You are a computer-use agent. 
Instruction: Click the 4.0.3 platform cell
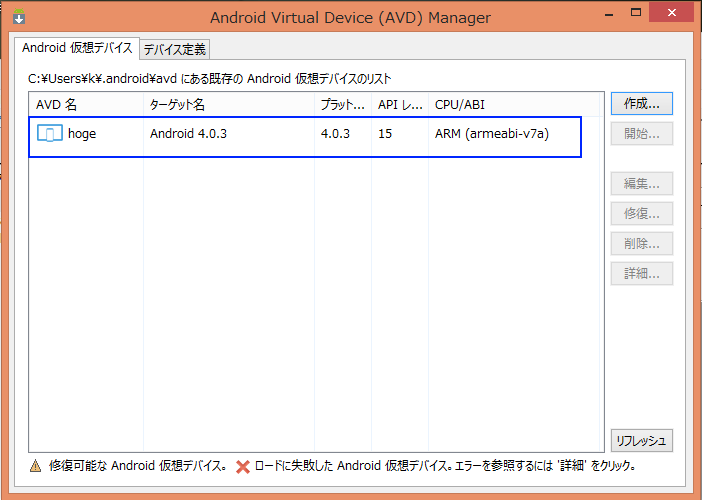click(x=335, y=134)
